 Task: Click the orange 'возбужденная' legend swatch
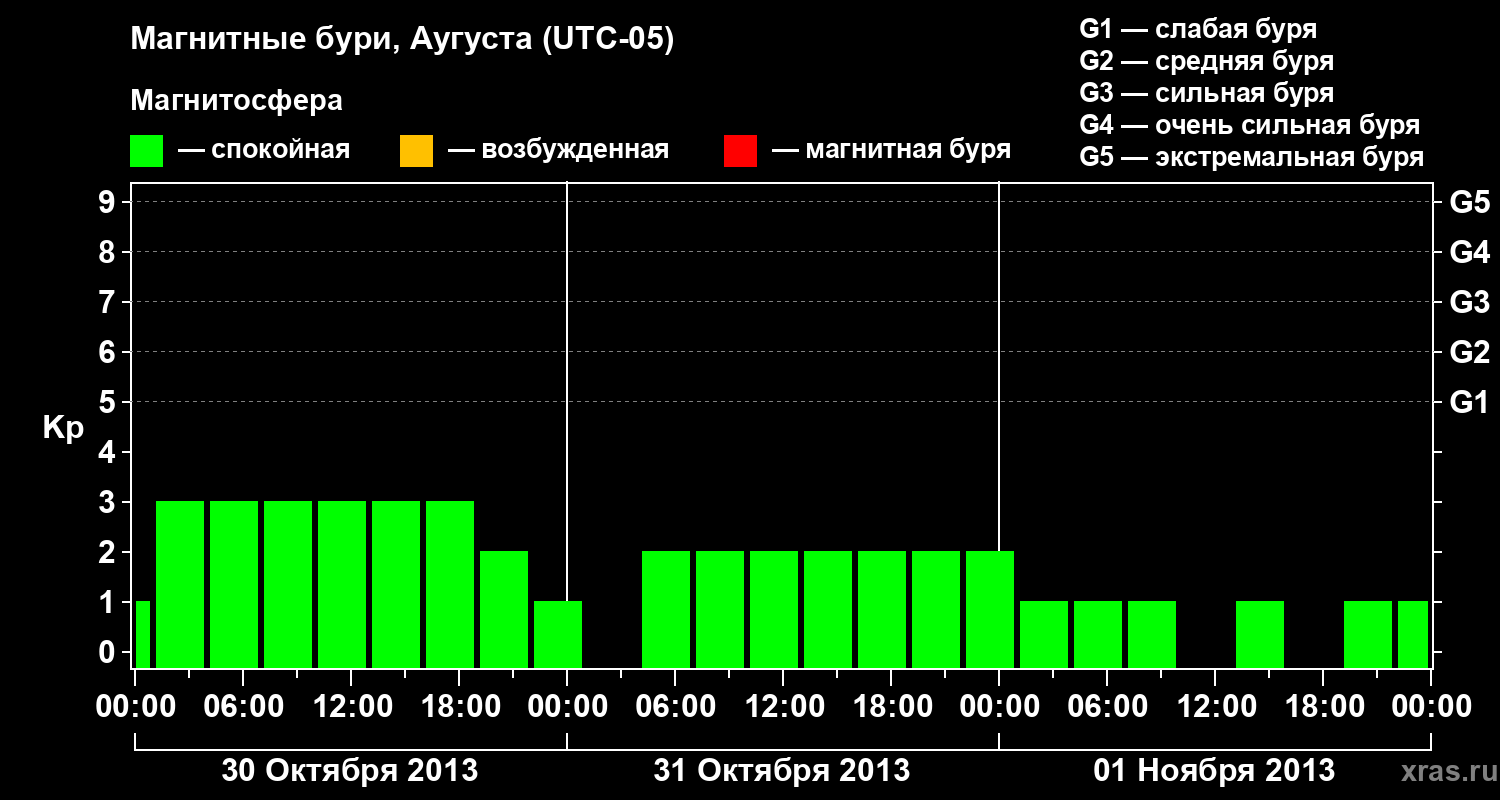pos(416,151)
